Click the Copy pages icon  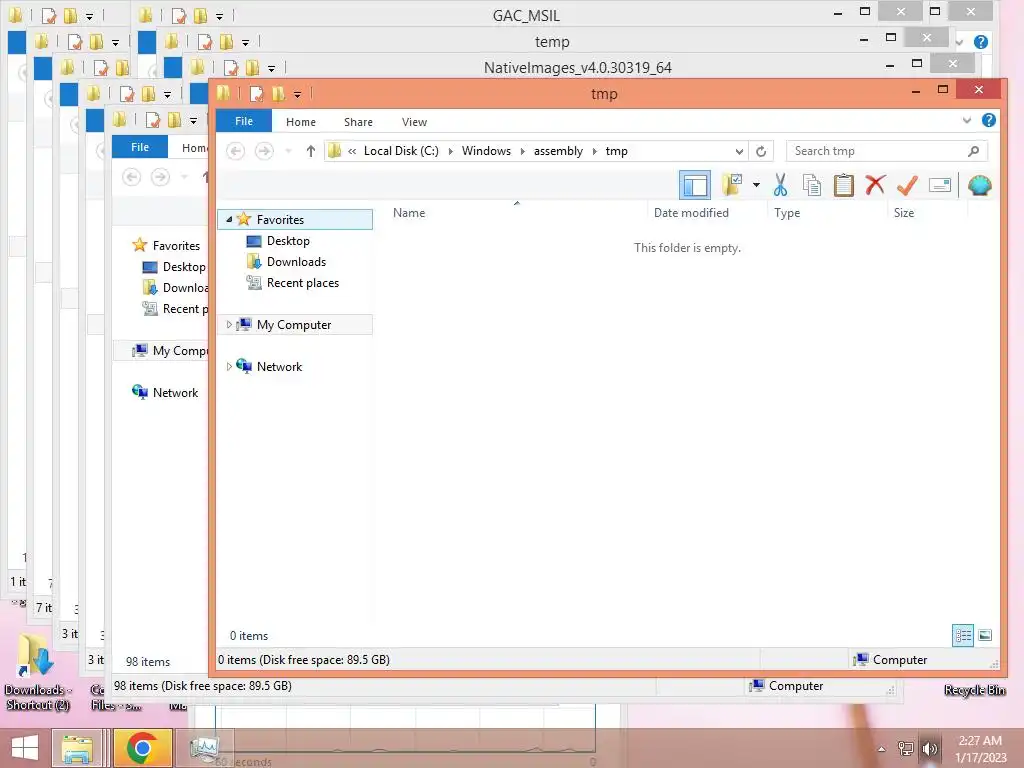pyautogui.click(x=812, y=185)
